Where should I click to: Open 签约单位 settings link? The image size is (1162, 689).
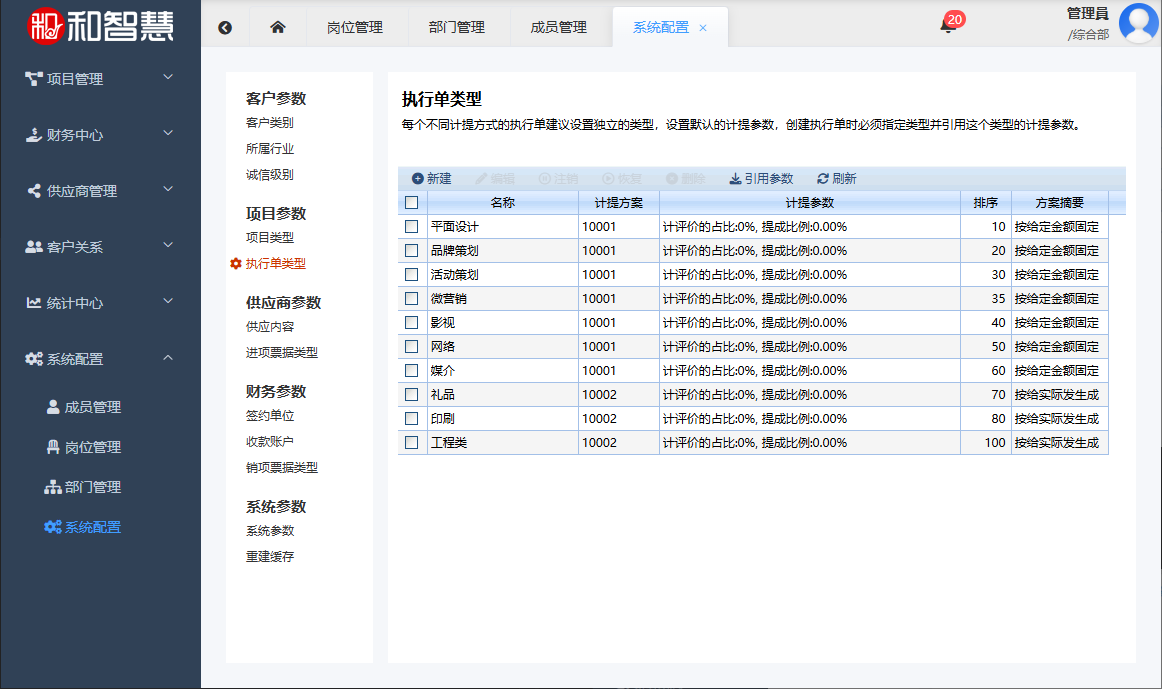coord(270,416)
